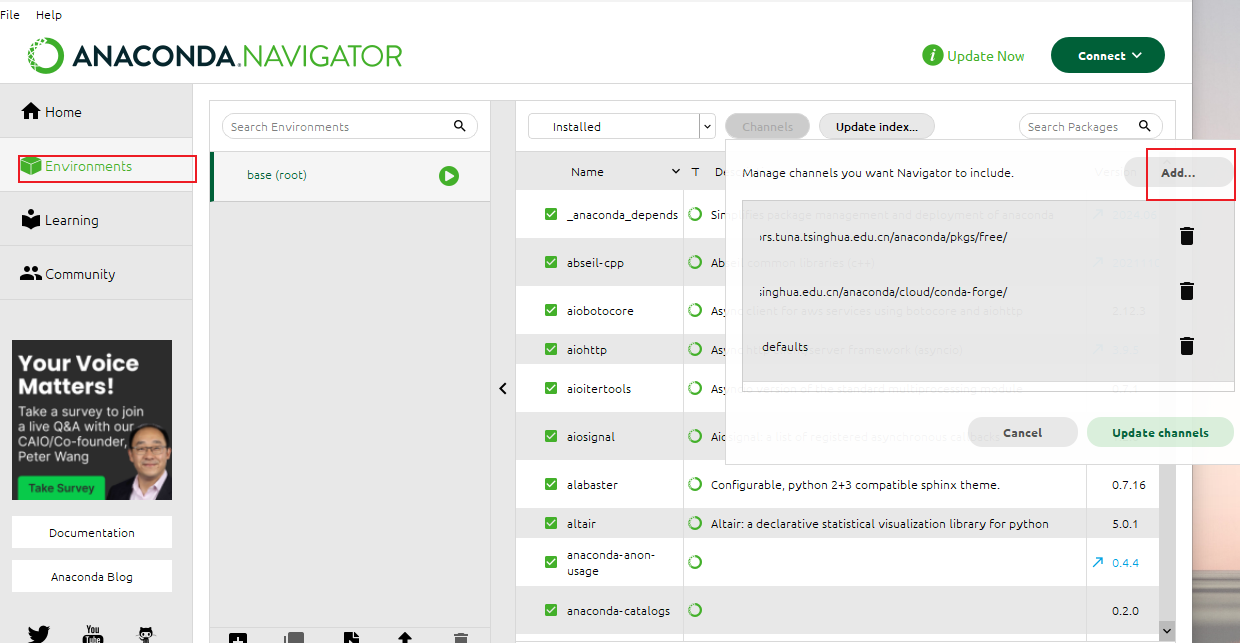Click the Channels button
Image resolution: width=1240 pixels, height=643 pixels.
(x=767, y=126)
